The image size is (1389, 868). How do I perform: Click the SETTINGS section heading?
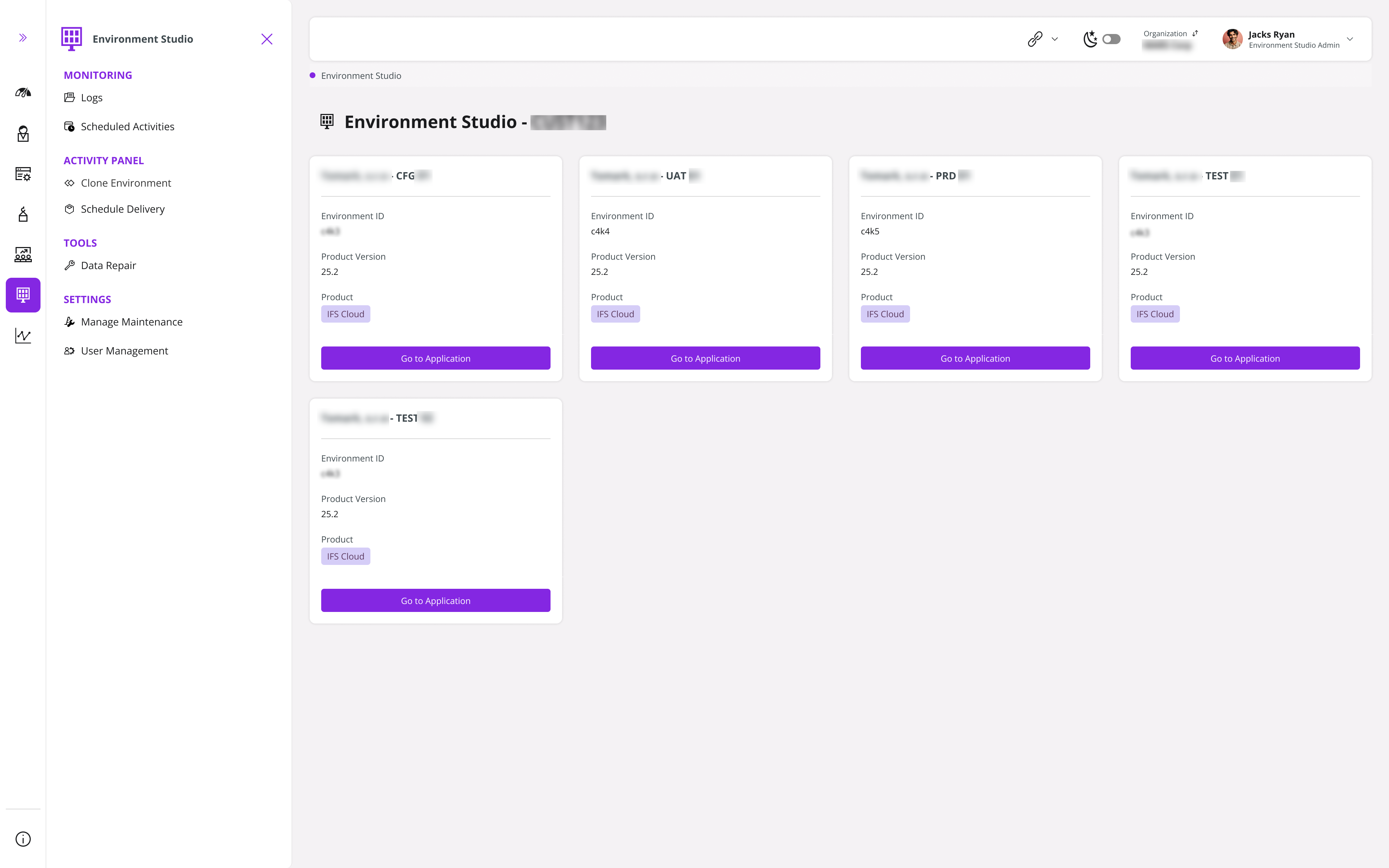(x=87, y=299)
